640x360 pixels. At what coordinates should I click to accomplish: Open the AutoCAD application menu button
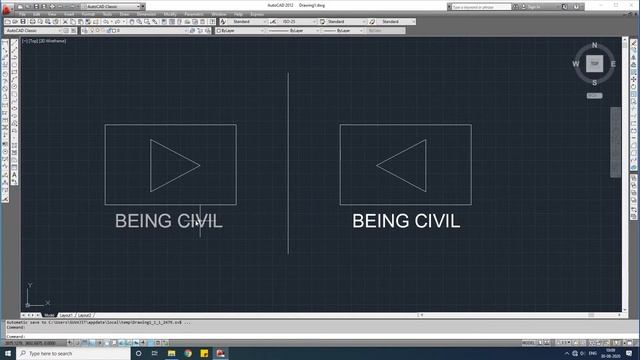pos(7,9)
